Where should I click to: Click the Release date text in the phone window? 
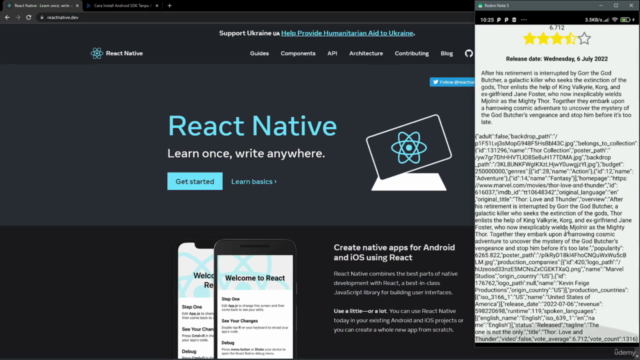pyautogui.click(x=557, y=59)
